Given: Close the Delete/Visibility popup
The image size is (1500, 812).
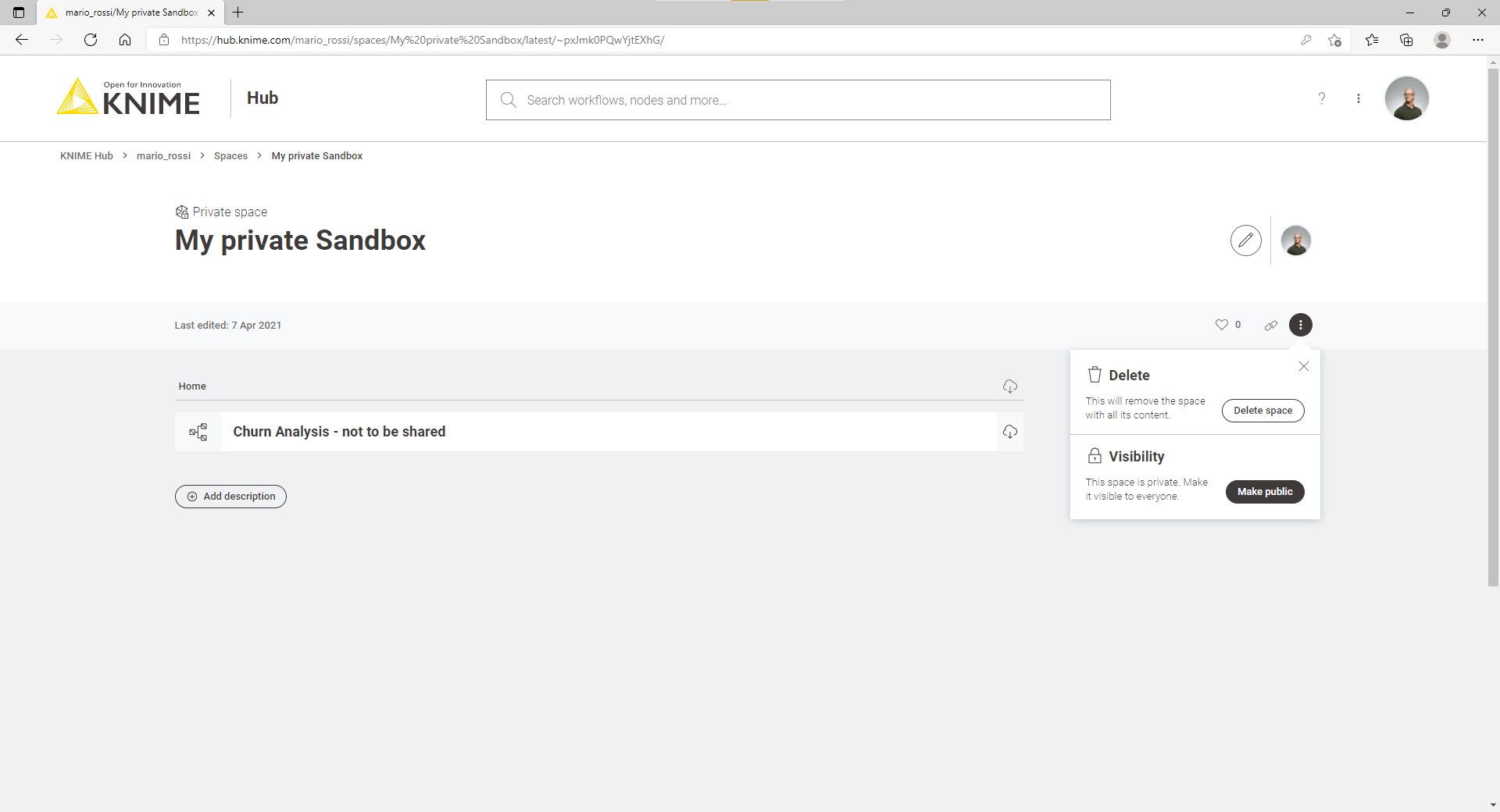Looking at the screenshot, I should (1304, 366).
